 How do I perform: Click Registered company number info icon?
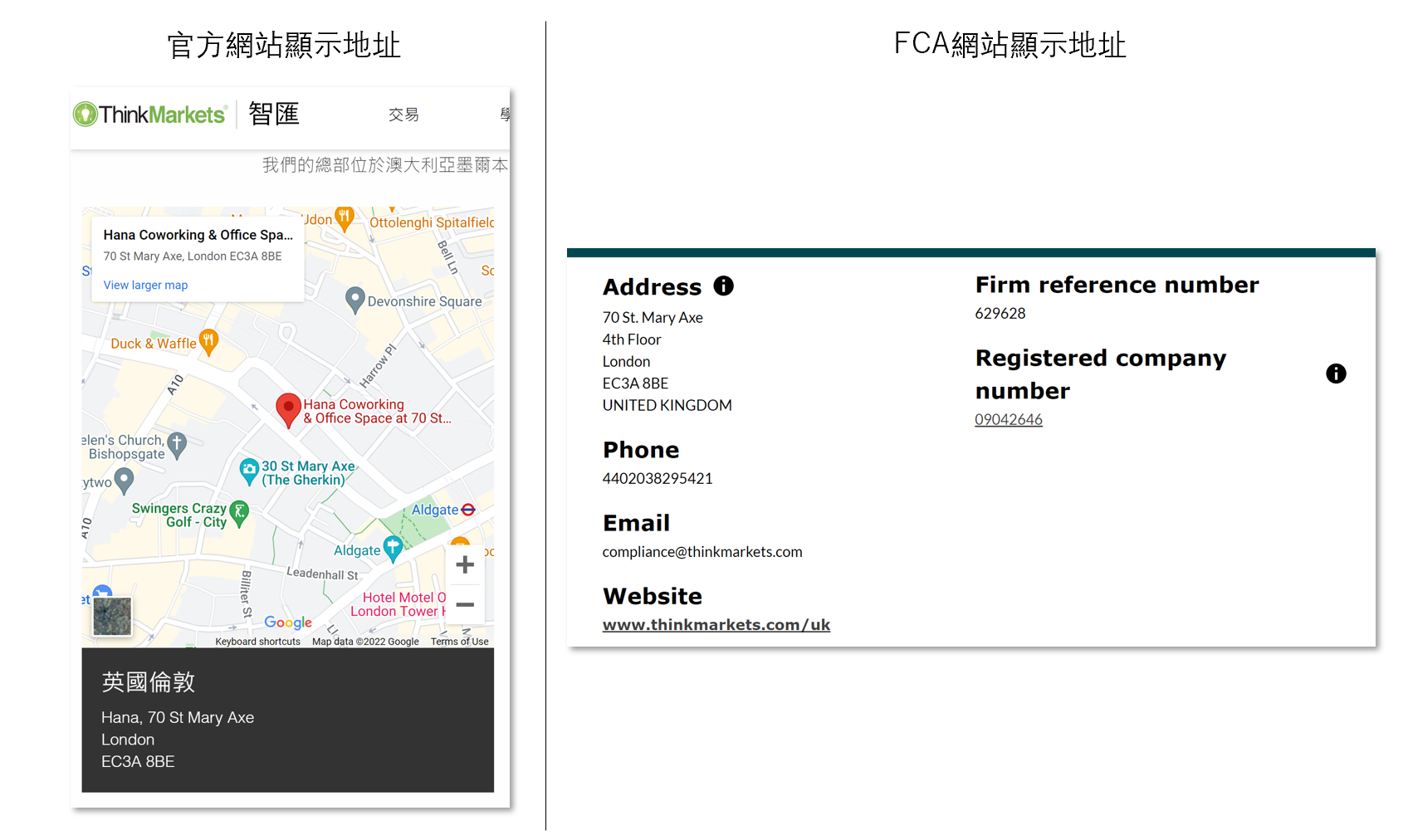[1336, 374]
